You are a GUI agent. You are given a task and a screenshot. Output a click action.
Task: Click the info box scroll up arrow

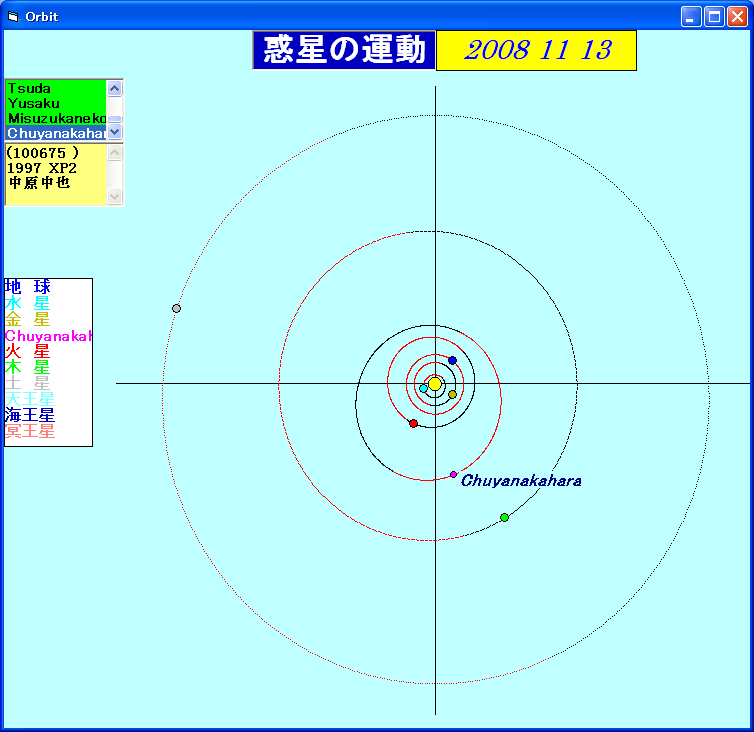click(x=114, y=153)
